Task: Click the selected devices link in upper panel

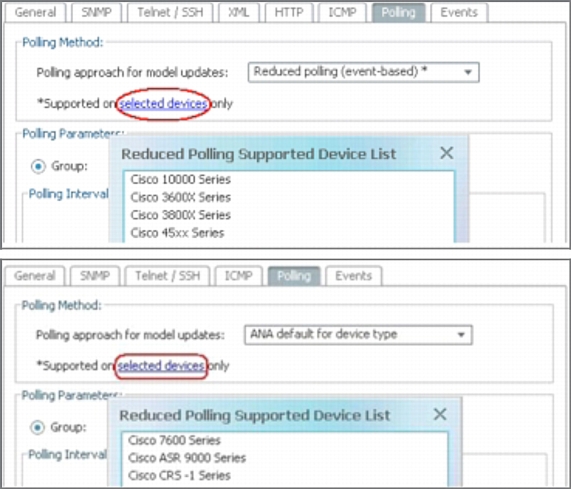Action: (163, 104)
